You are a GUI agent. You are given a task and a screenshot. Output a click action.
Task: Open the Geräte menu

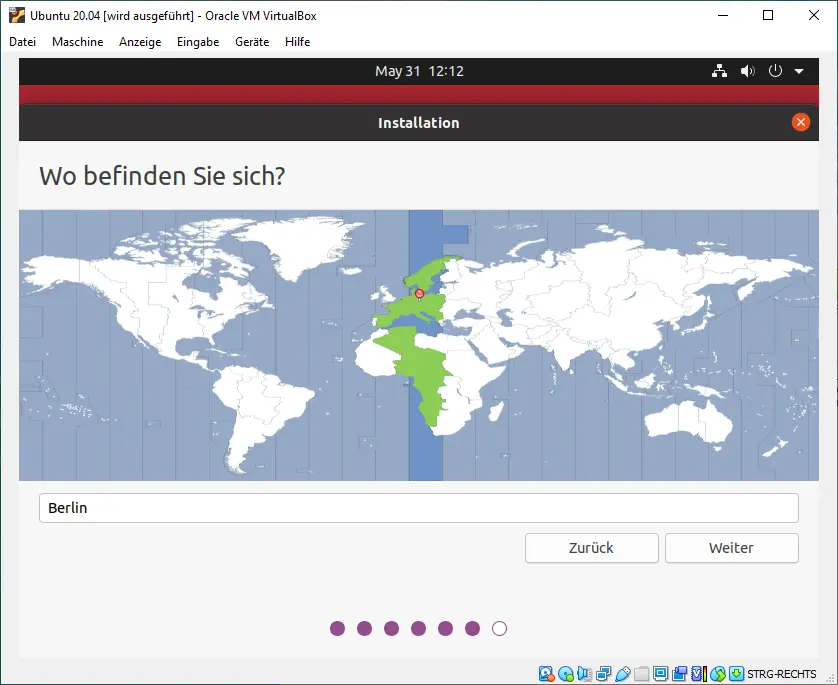[x=252, y=42]
